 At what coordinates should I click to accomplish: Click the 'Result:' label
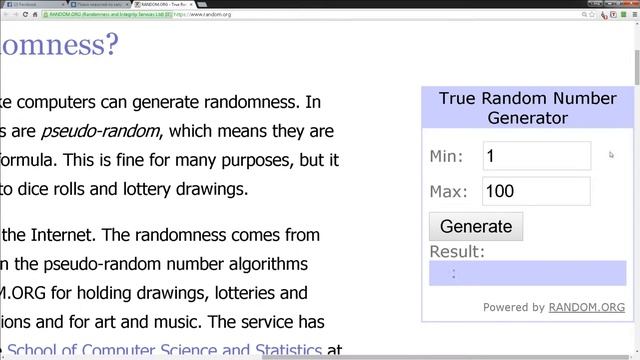pos(457,251)
